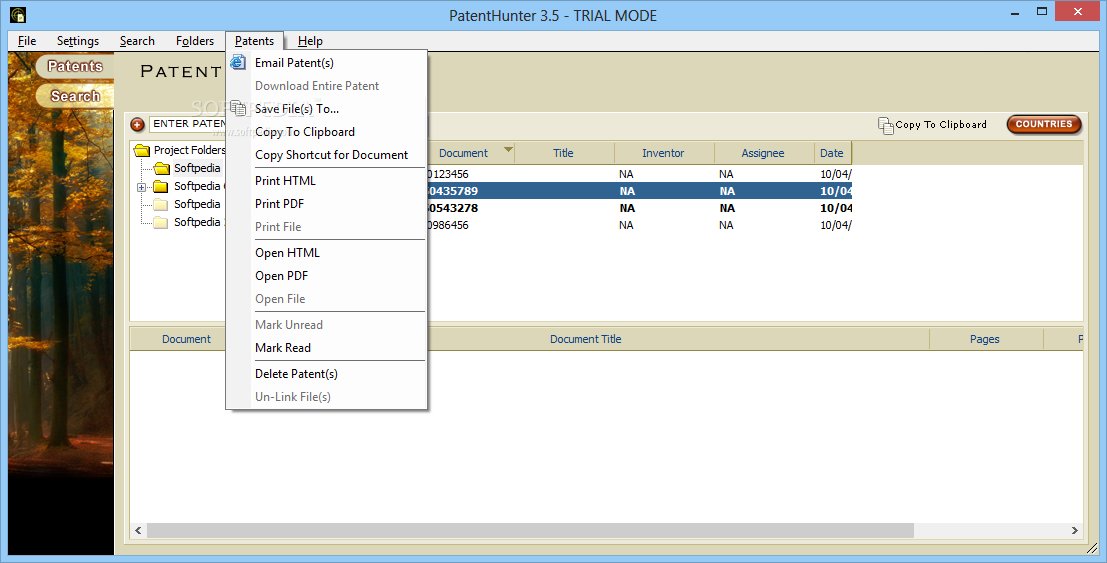Click the Enter Patent number input field
The height and width of the screenshot is (563, 1107).
(187, 124)
